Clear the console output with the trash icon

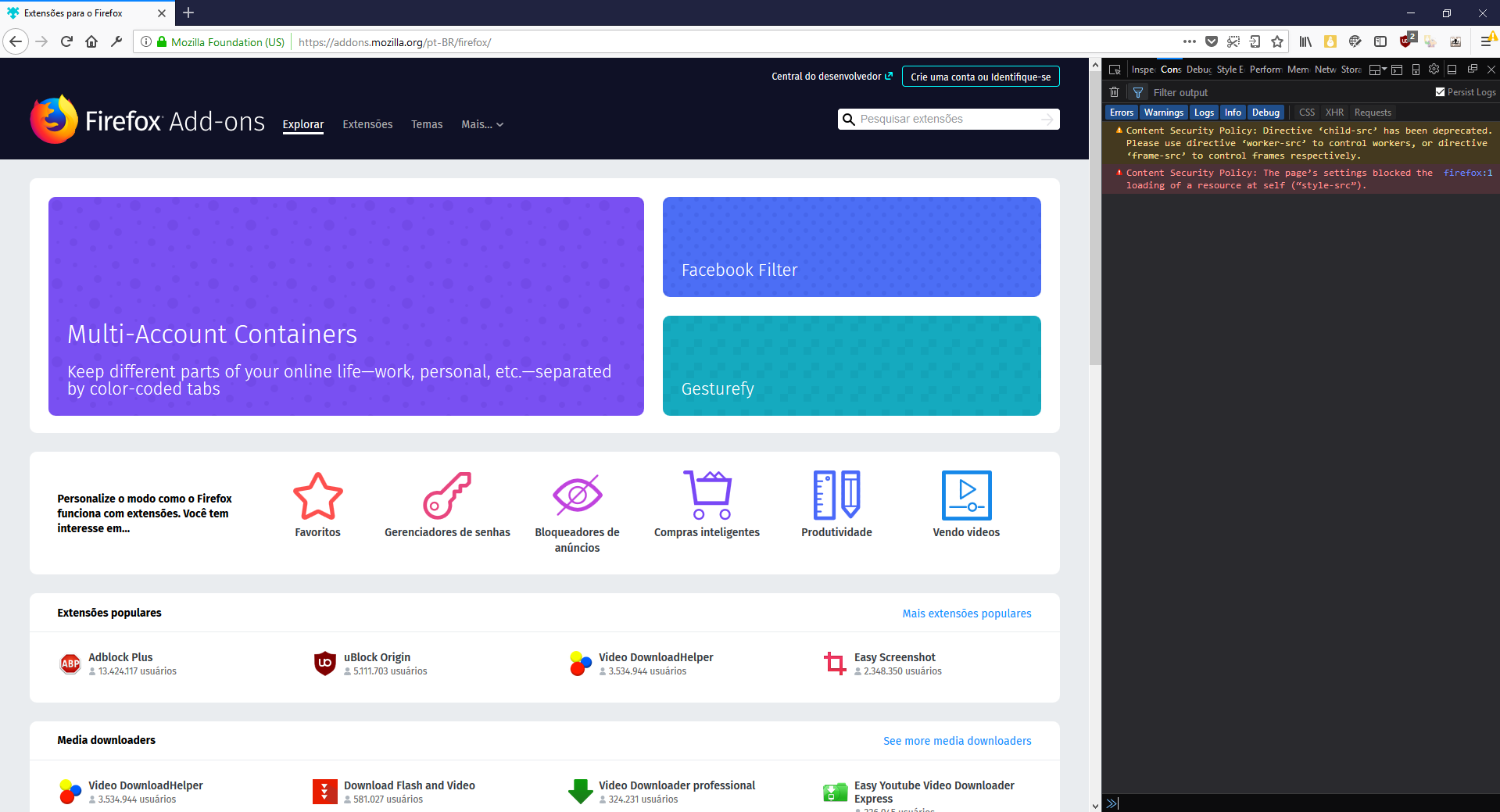(1114, 92)
